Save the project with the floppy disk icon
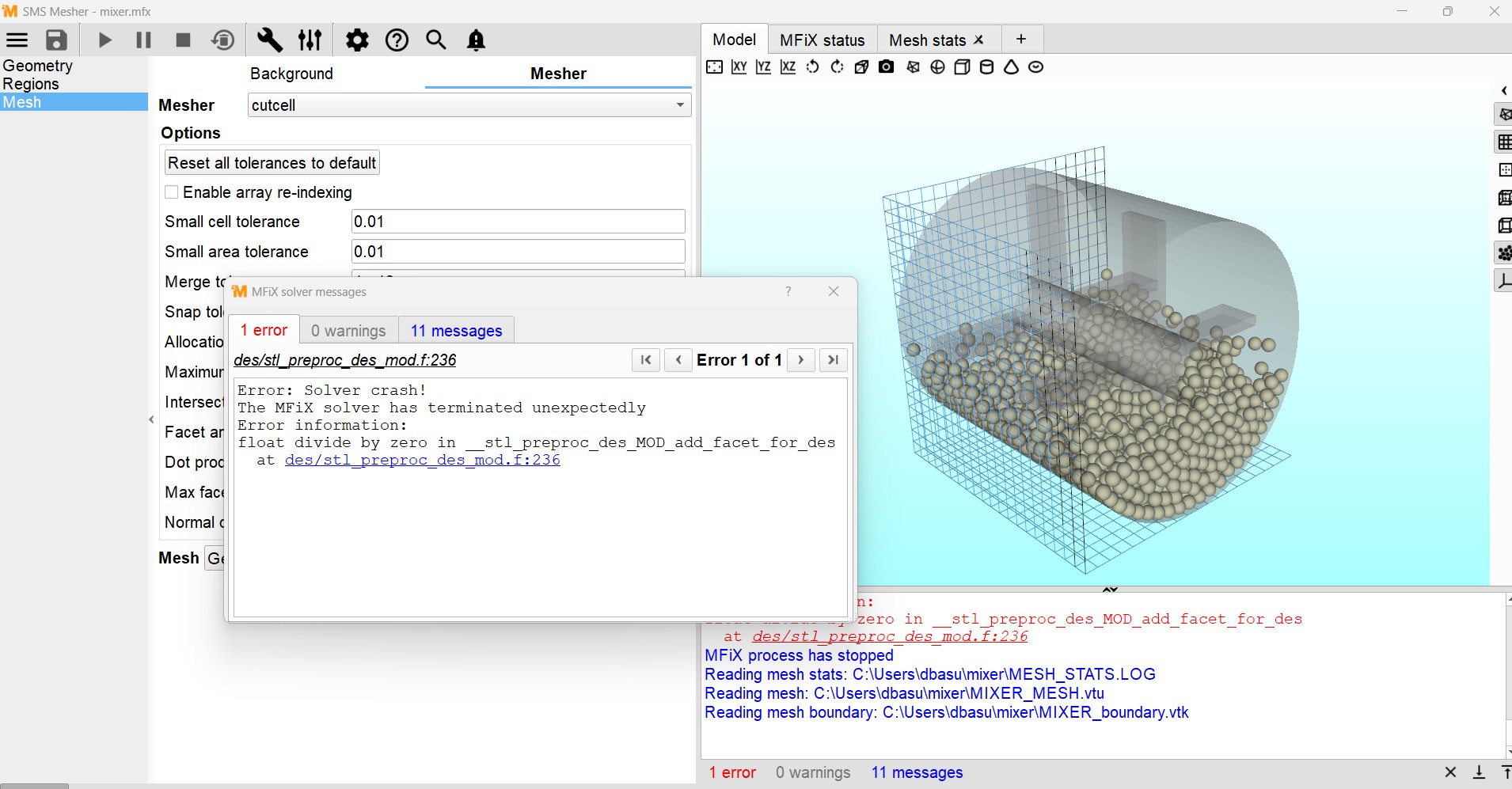Screen dimensions: 1512x789 56,40
